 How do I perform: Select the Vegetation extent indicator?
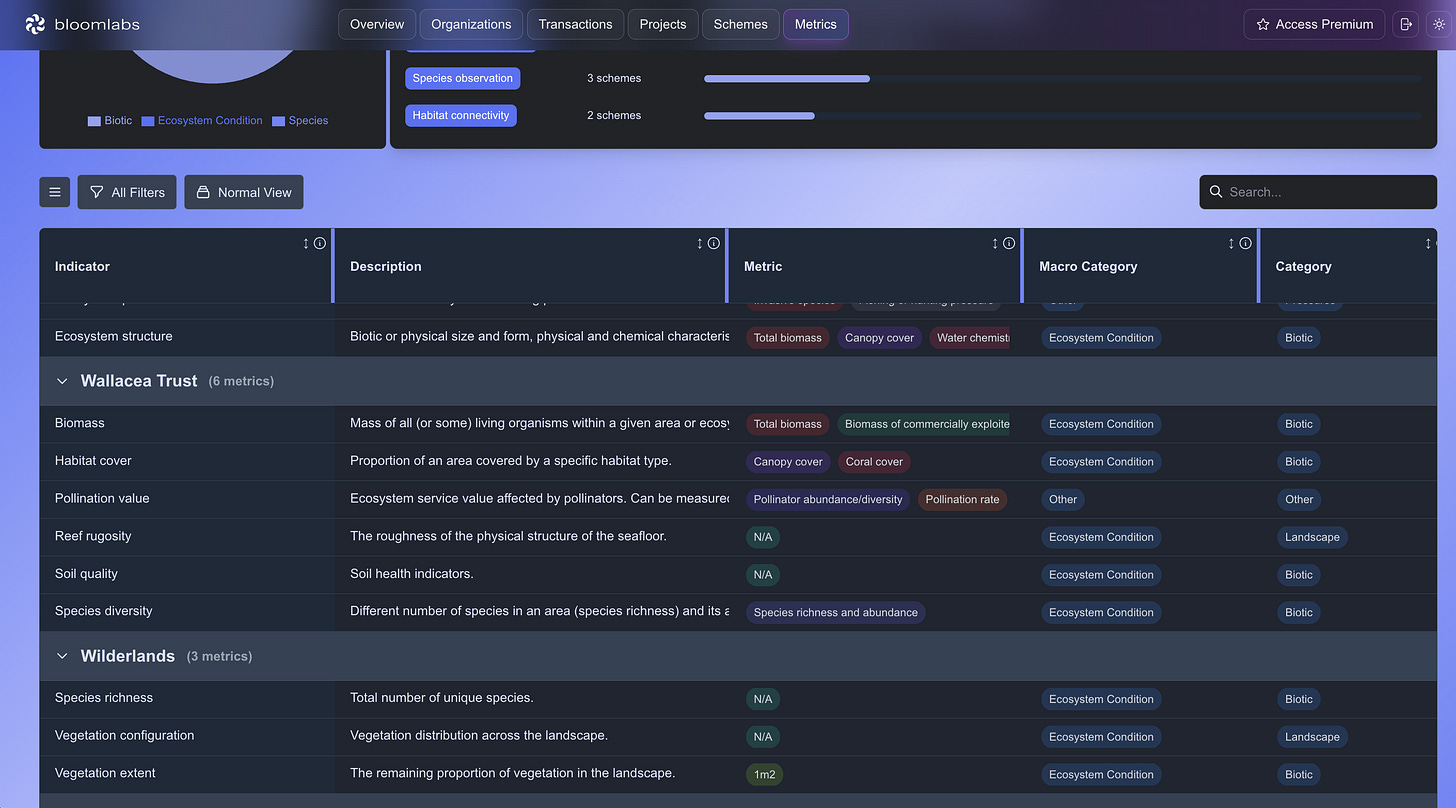[105, 773]
